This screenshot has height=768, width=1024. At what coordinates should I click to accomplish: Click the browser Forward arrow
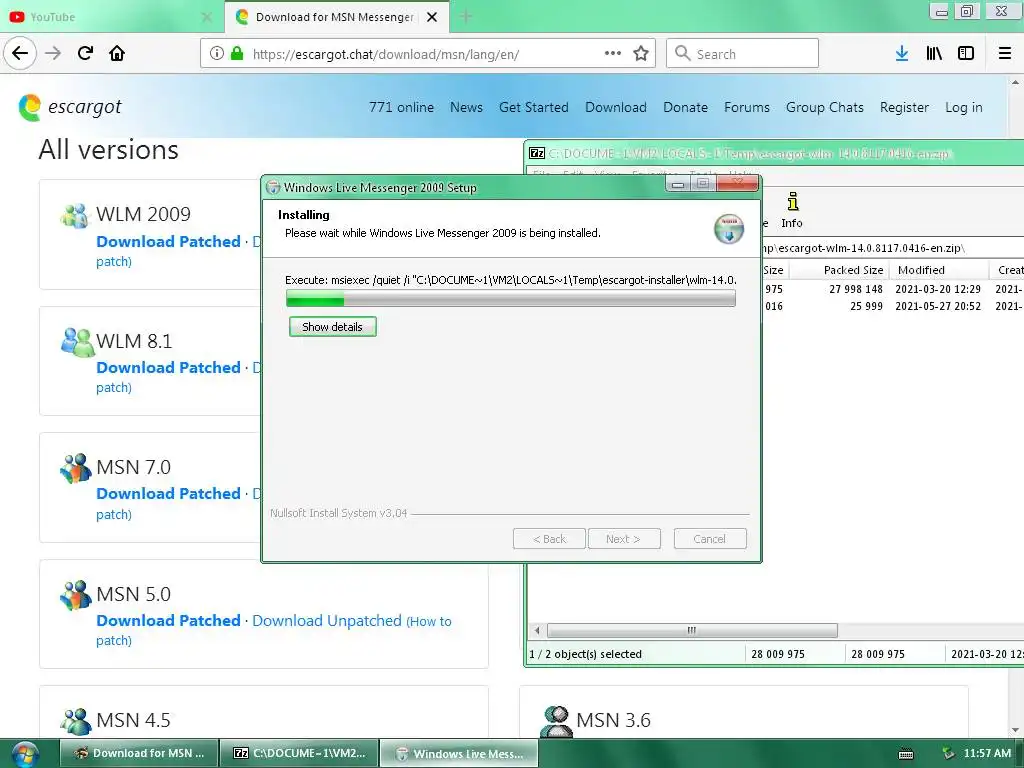point(53,53)
